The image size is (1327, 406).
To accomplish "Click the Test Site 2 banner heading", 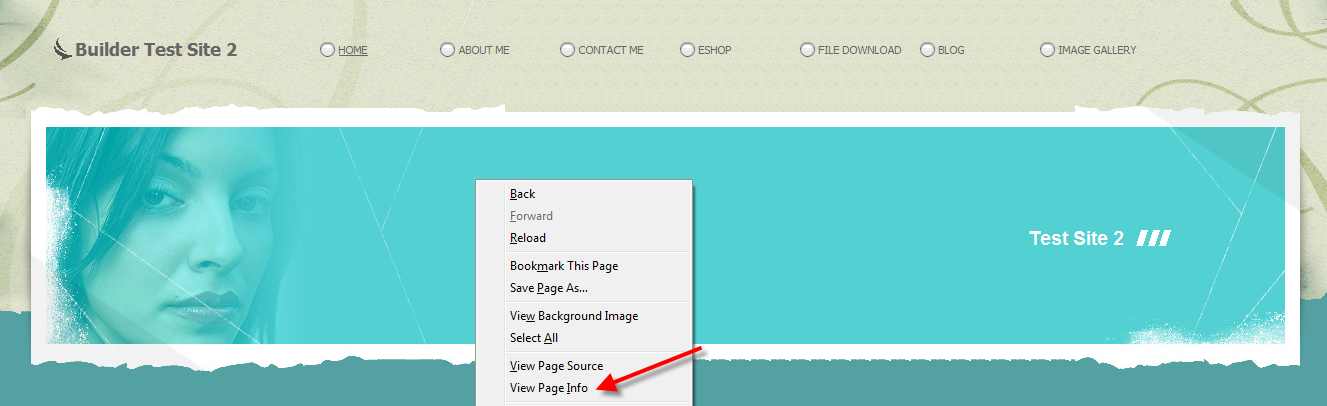I will coord(1076,238).
